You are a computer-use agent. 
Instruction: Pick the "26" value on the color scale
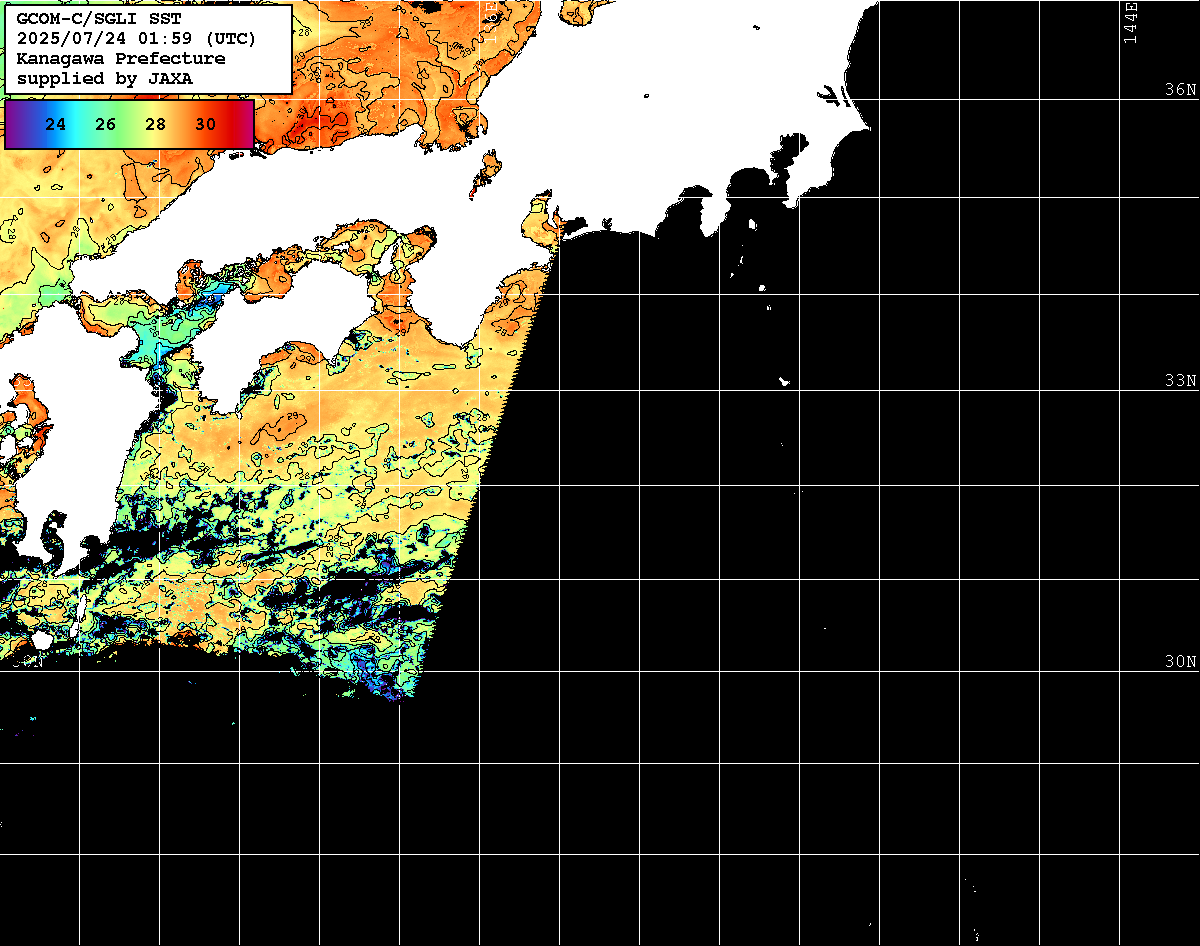(x=106, y=125)
